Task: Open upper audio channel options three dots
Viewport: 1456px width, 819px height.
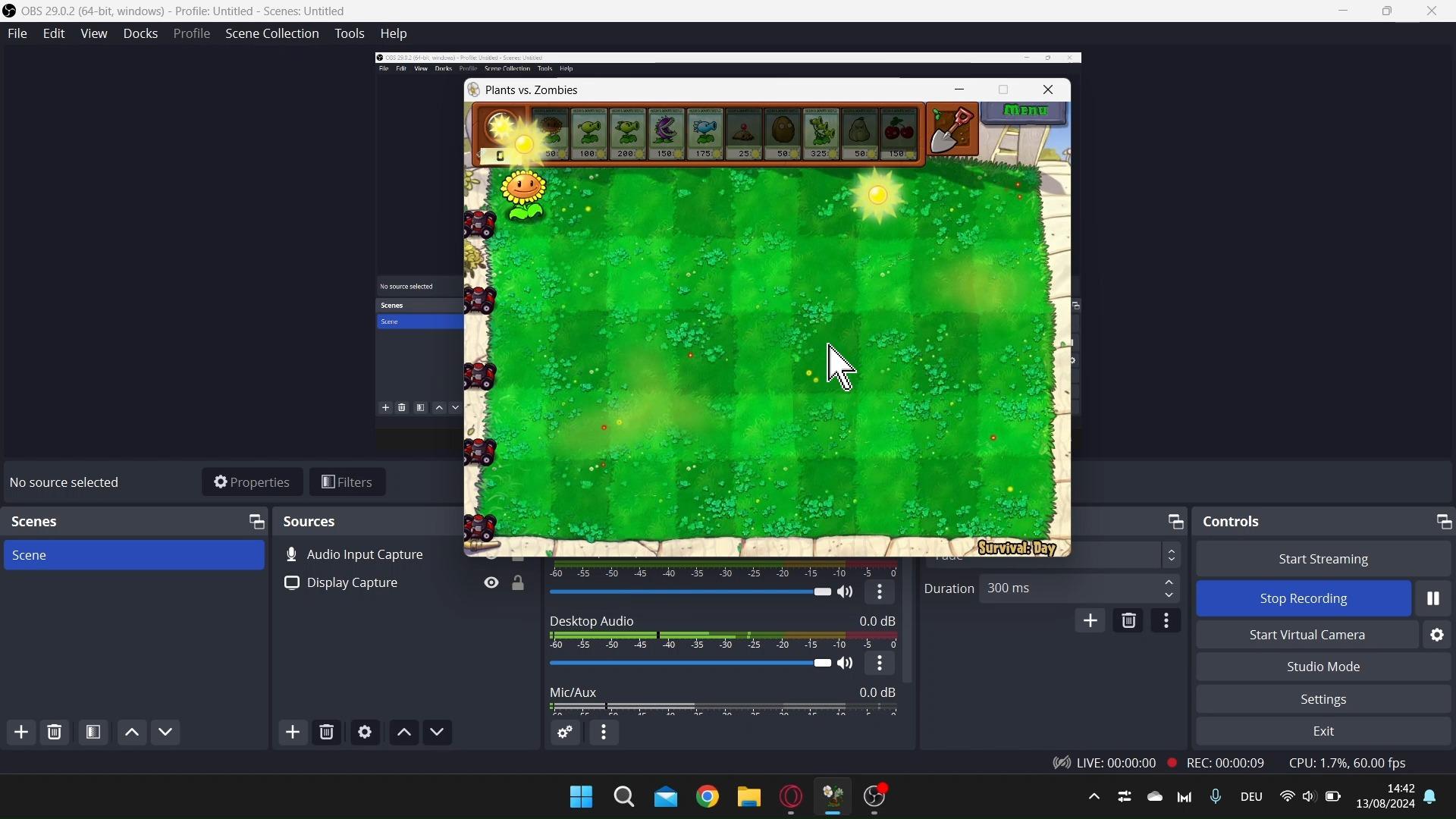Action: pyautogui.click(x=880, y=593)
